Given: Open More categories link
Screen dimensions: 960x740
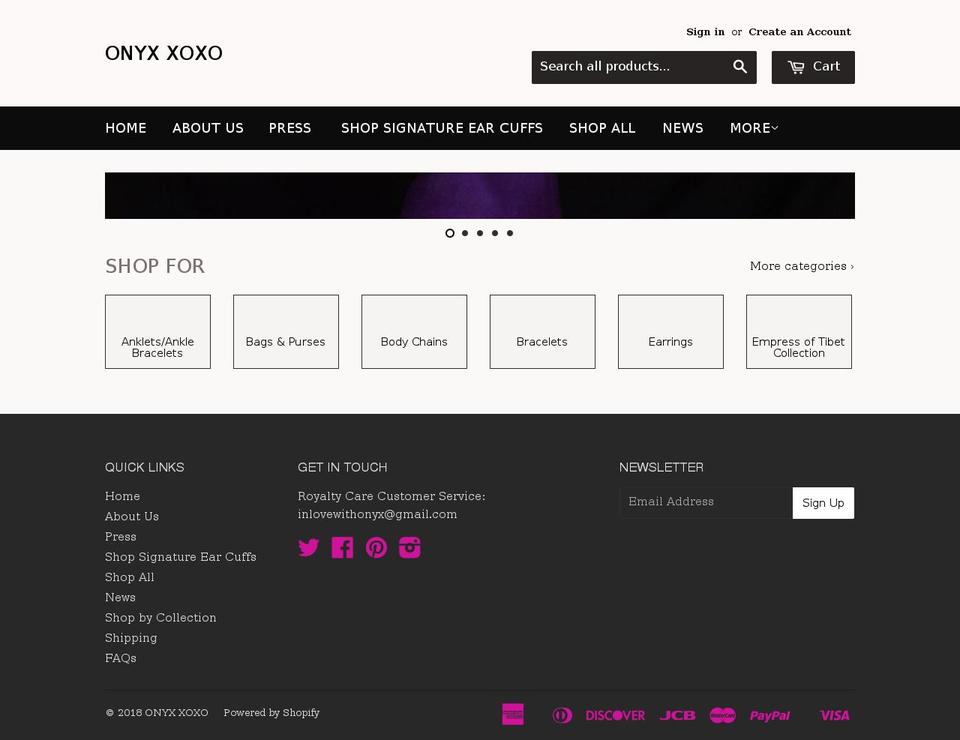Looking at the screenshot, I should click(801, 266).
